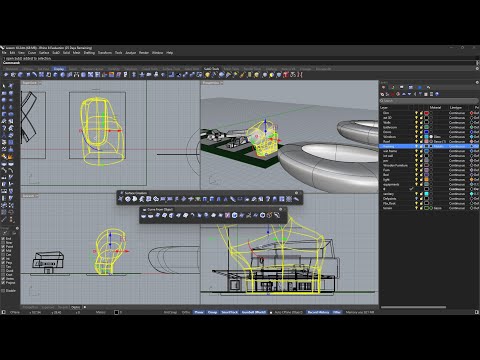Click the Linetype column header
Image resolution: width=480 pixels, height=360 pixels.
pyautogui.click(x=456, y=108)
